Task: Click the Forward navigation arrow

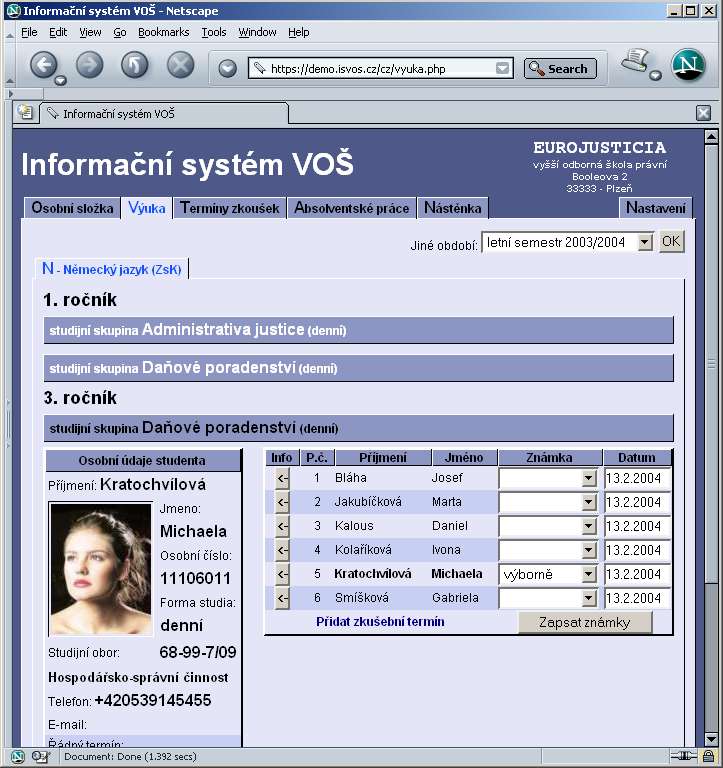Action: [x=90, y=67]
